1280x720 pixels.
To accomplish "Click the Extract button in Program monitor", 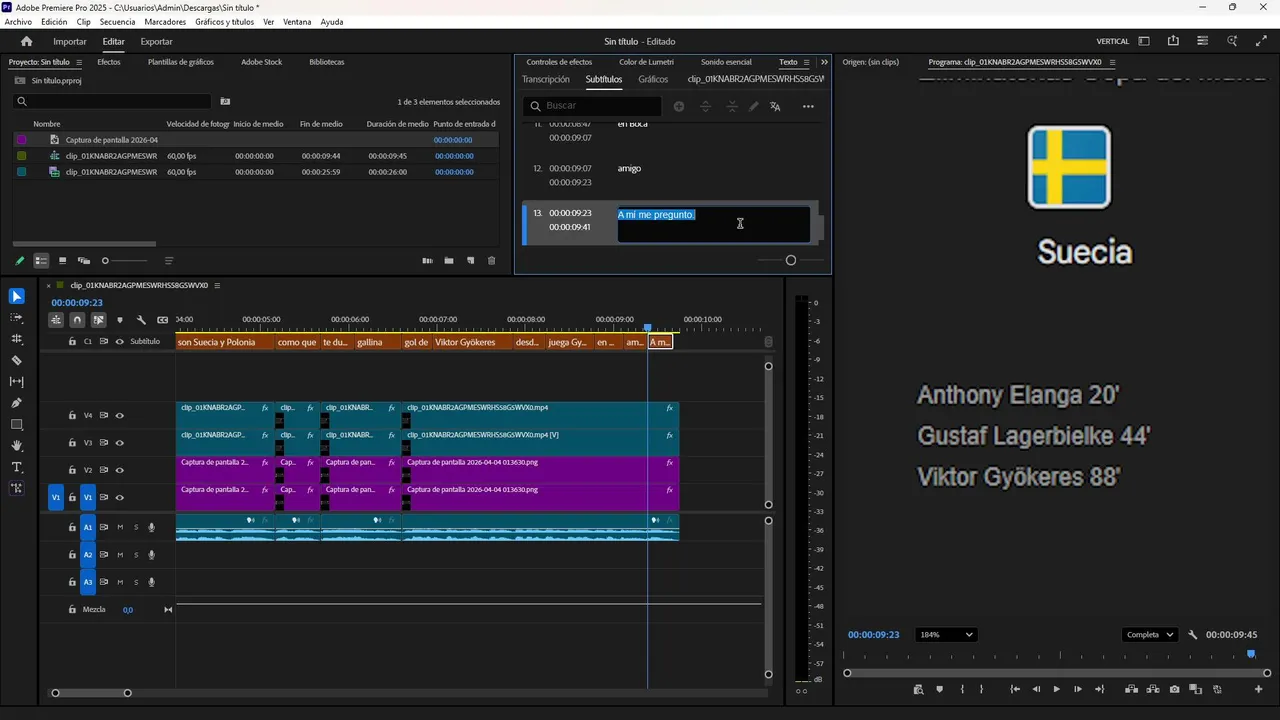I will point(1152,689).
